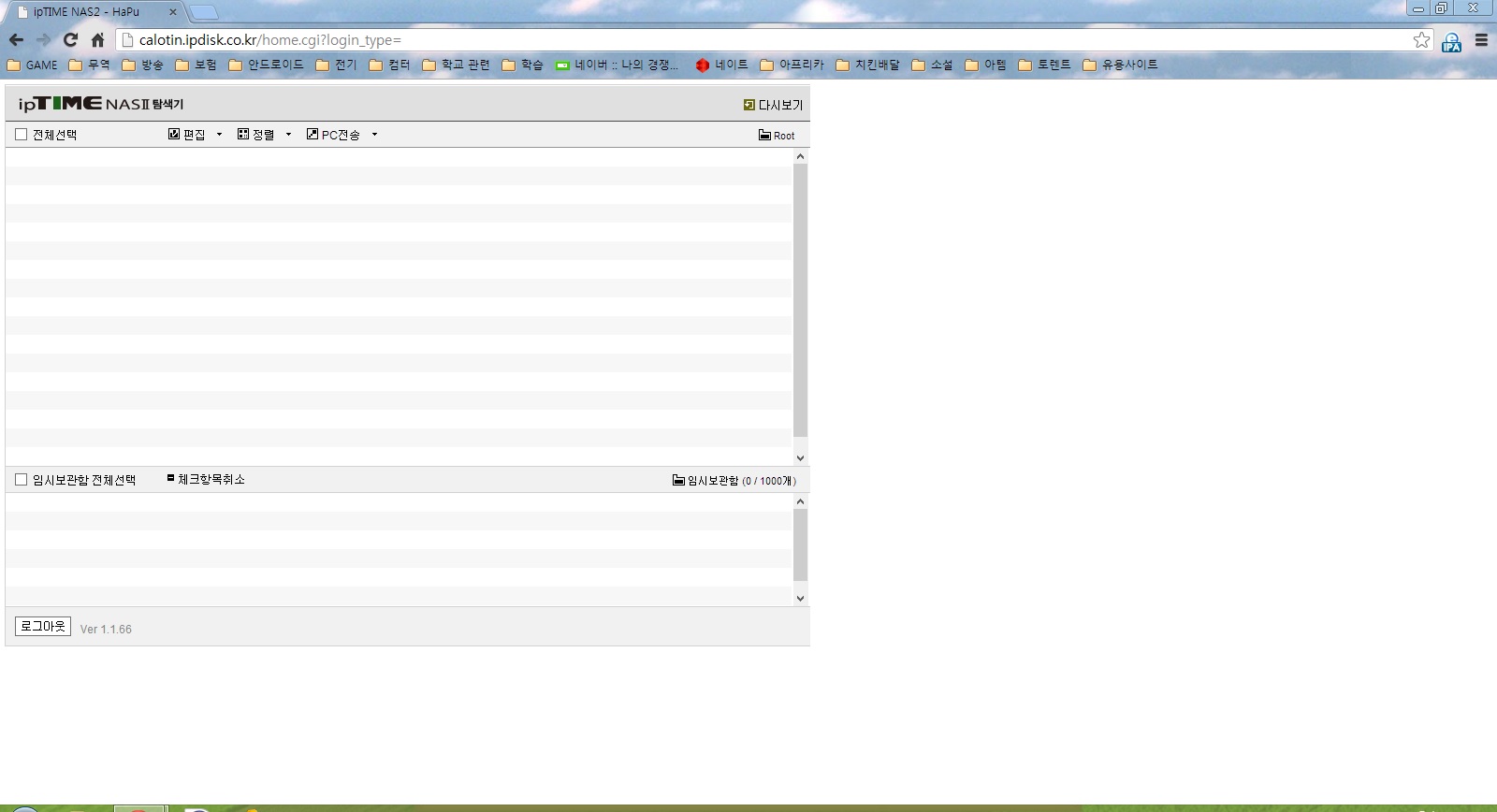Open the 소설 bookmarks folder
Viewport: 1497px width, 812px height.
coord(932,65)
